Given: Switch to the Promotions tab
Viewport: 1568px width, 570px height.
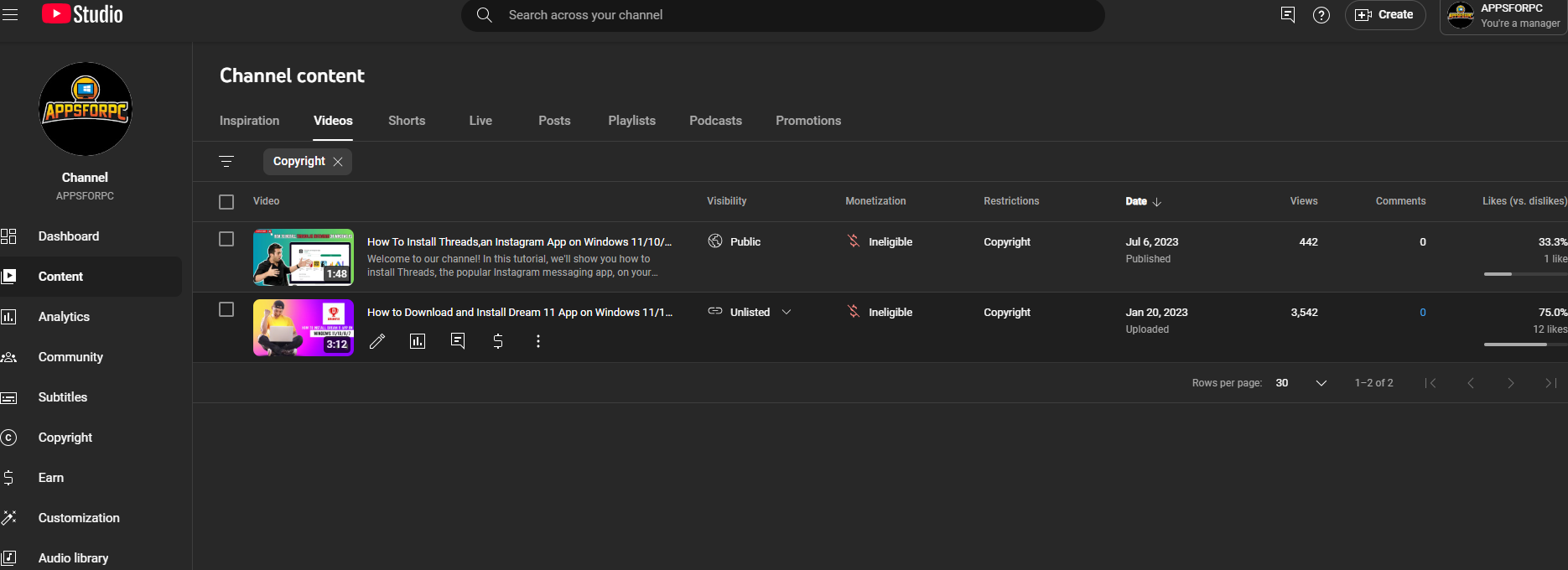Looking at the screenshot, I should pyautogui.click(x=808, y=121).
